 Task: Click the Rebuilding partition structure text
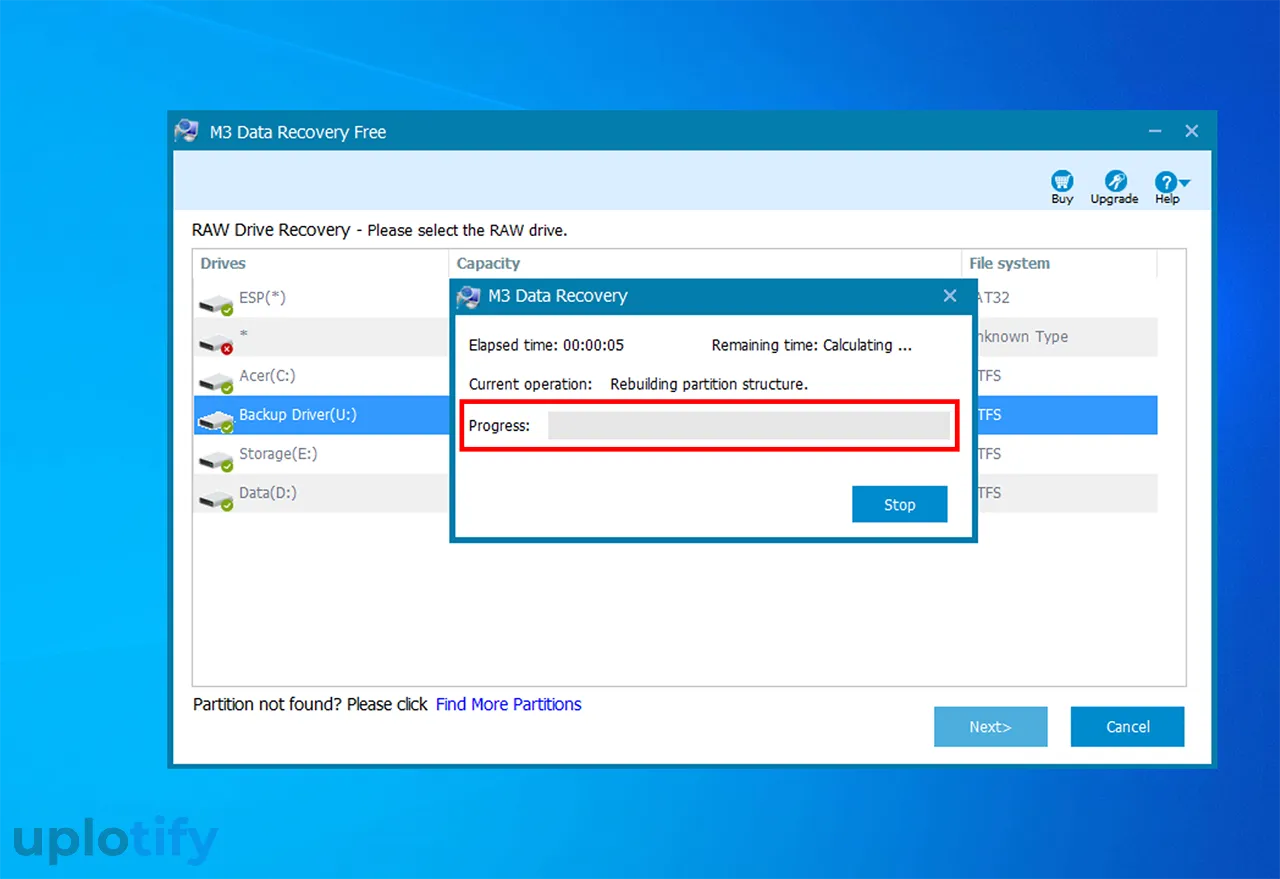point(709,384)
